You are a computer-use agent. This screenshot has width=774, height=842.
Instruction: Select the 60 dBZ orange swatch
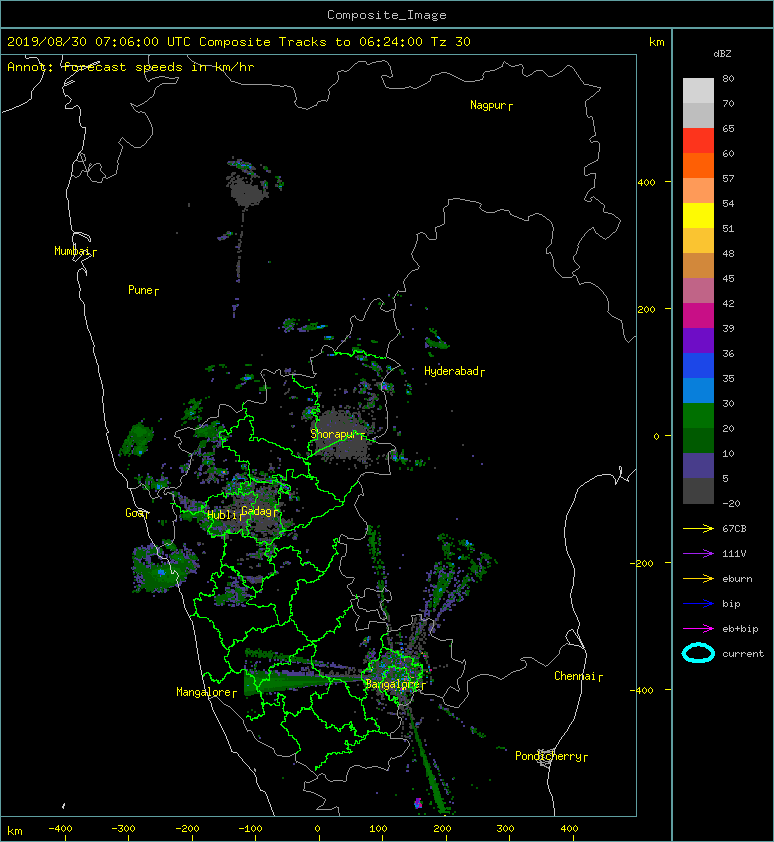click(698, 165)
